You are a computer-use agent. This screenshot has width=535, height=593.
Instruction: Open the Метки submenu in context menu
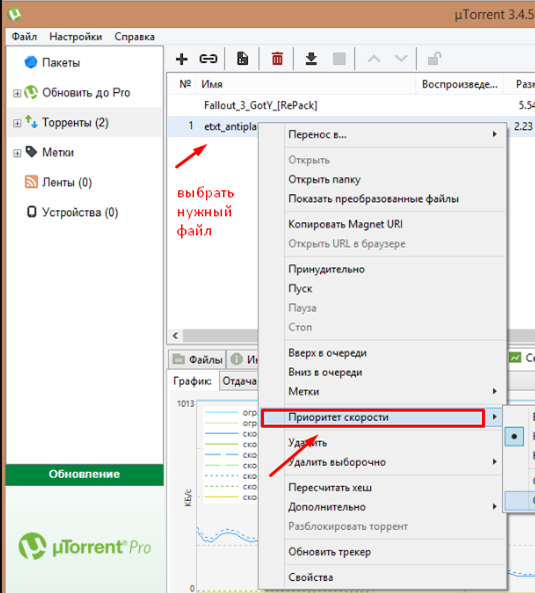(x=383, y=391)
